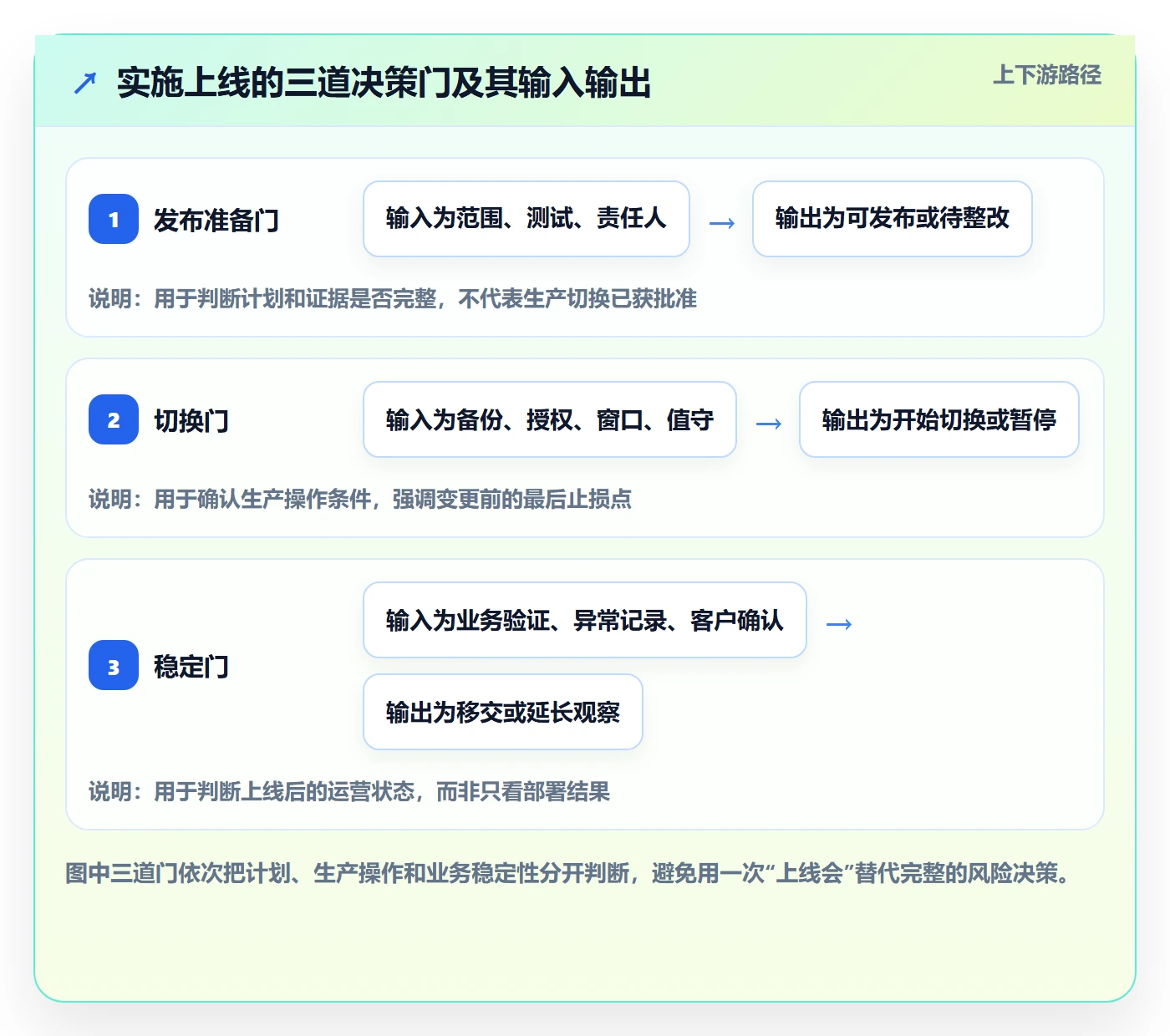Click the note 而非只看部署结果
The height and width of the screenshot is (1036, 1170).
pos(523,792)
